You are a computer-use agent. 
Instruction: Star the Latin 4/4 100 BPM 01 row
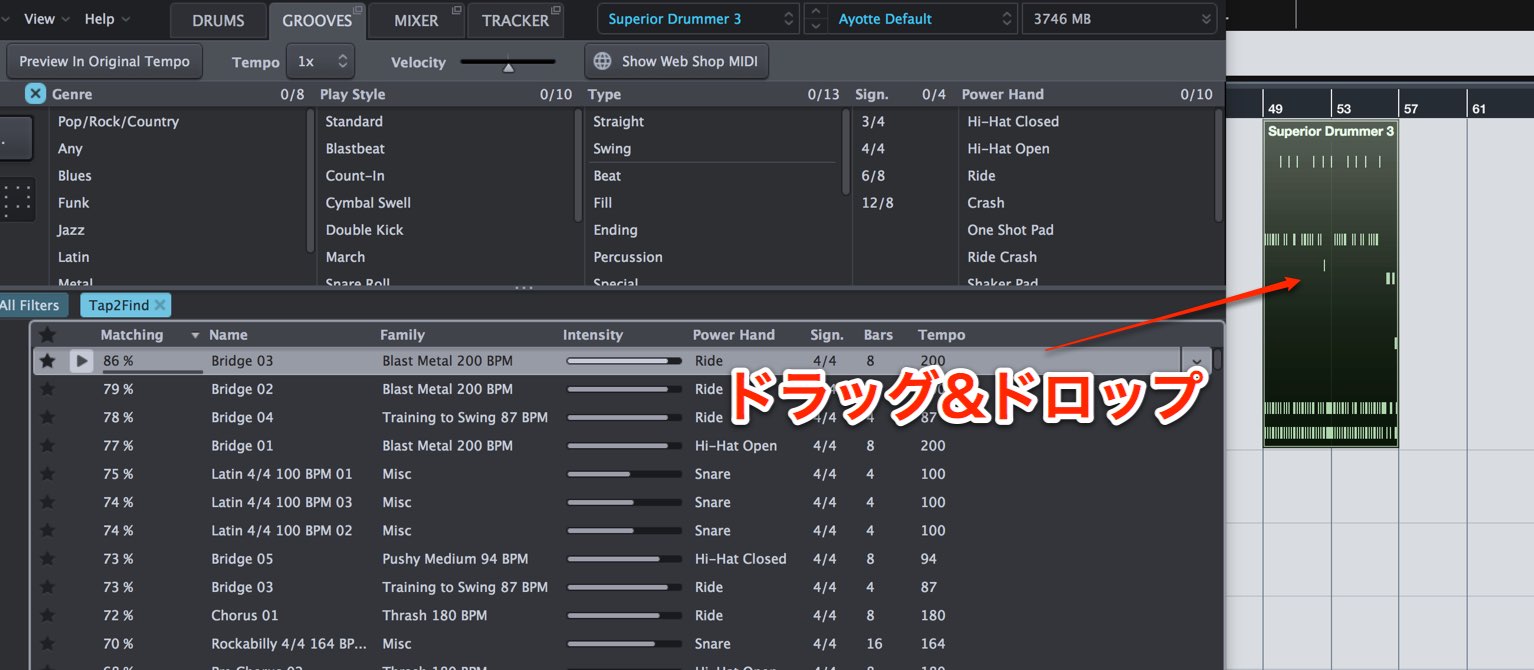pos(47,474)
